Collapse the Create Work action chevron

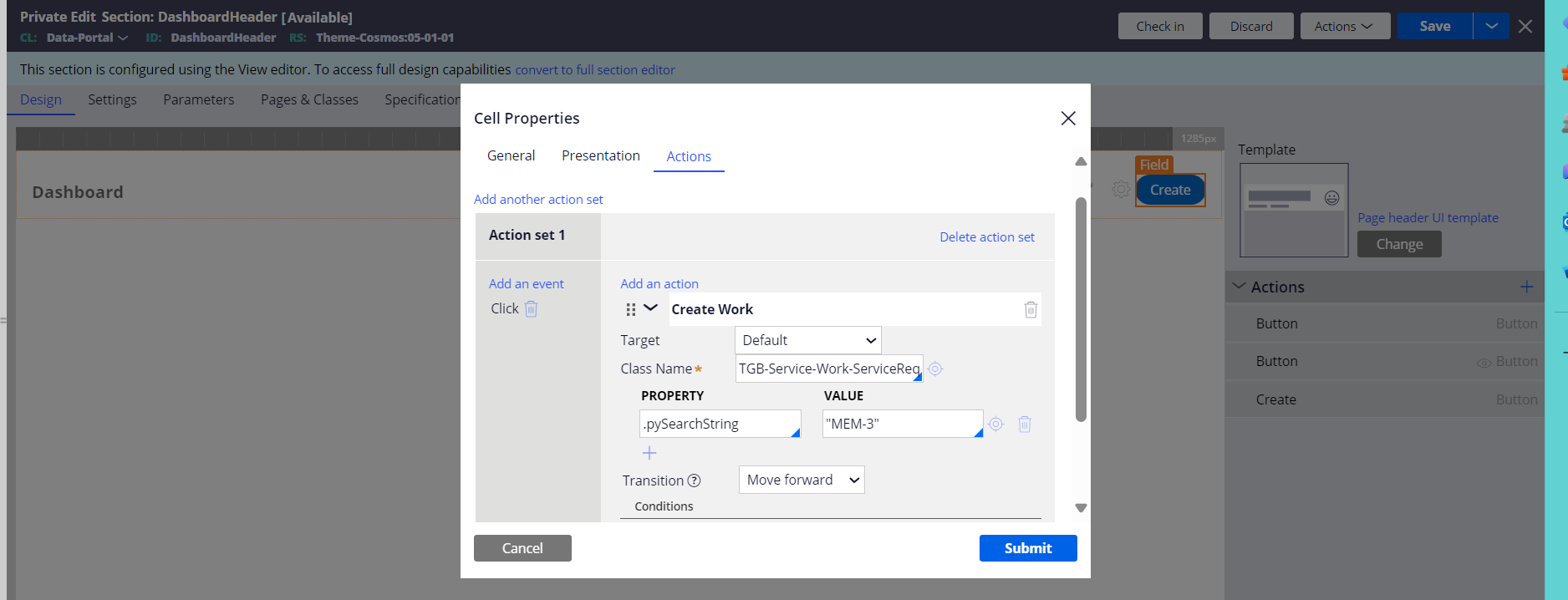point(650,308)
